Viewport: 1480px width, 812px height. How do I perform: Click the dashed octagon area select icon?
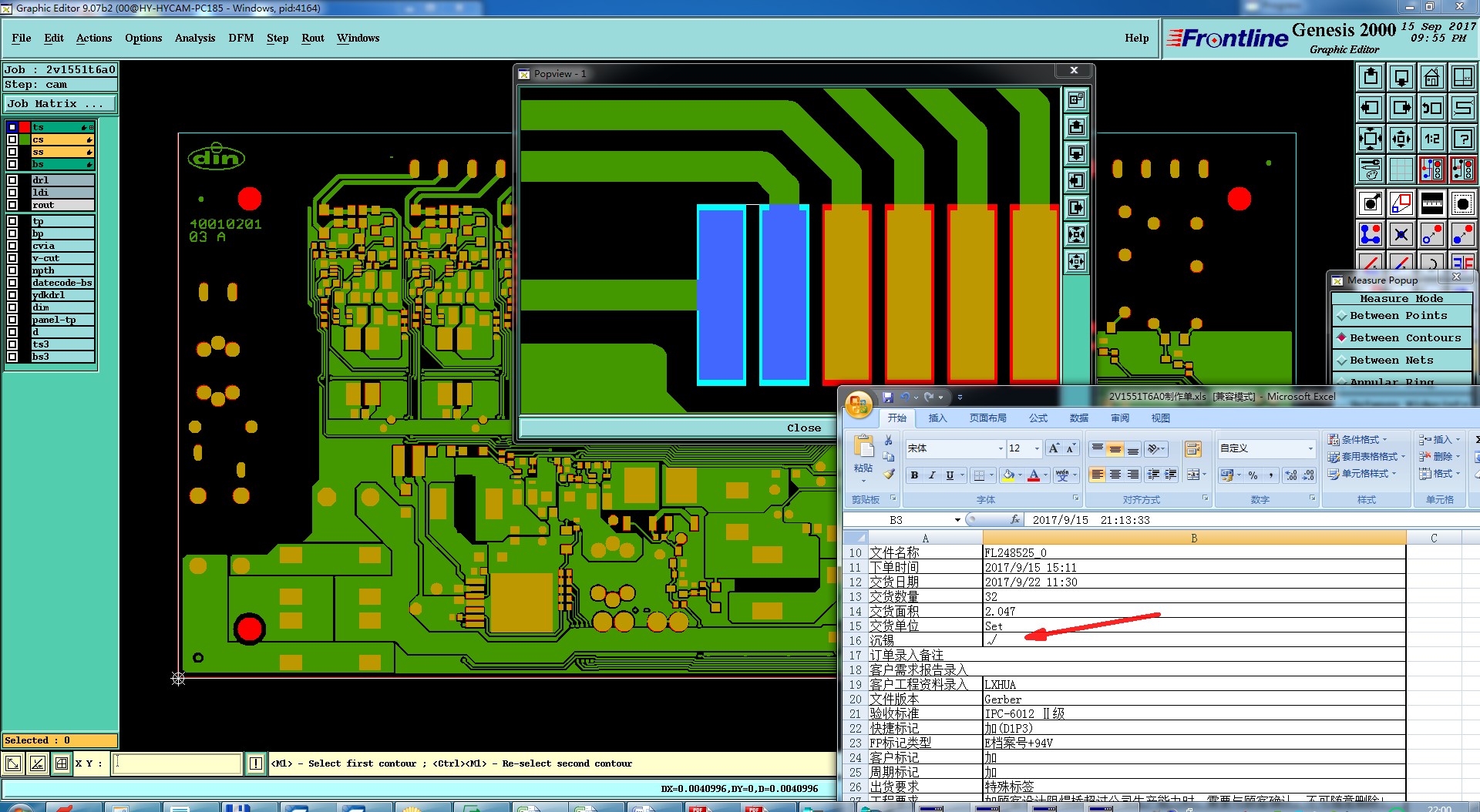(x=1463, y=203)
